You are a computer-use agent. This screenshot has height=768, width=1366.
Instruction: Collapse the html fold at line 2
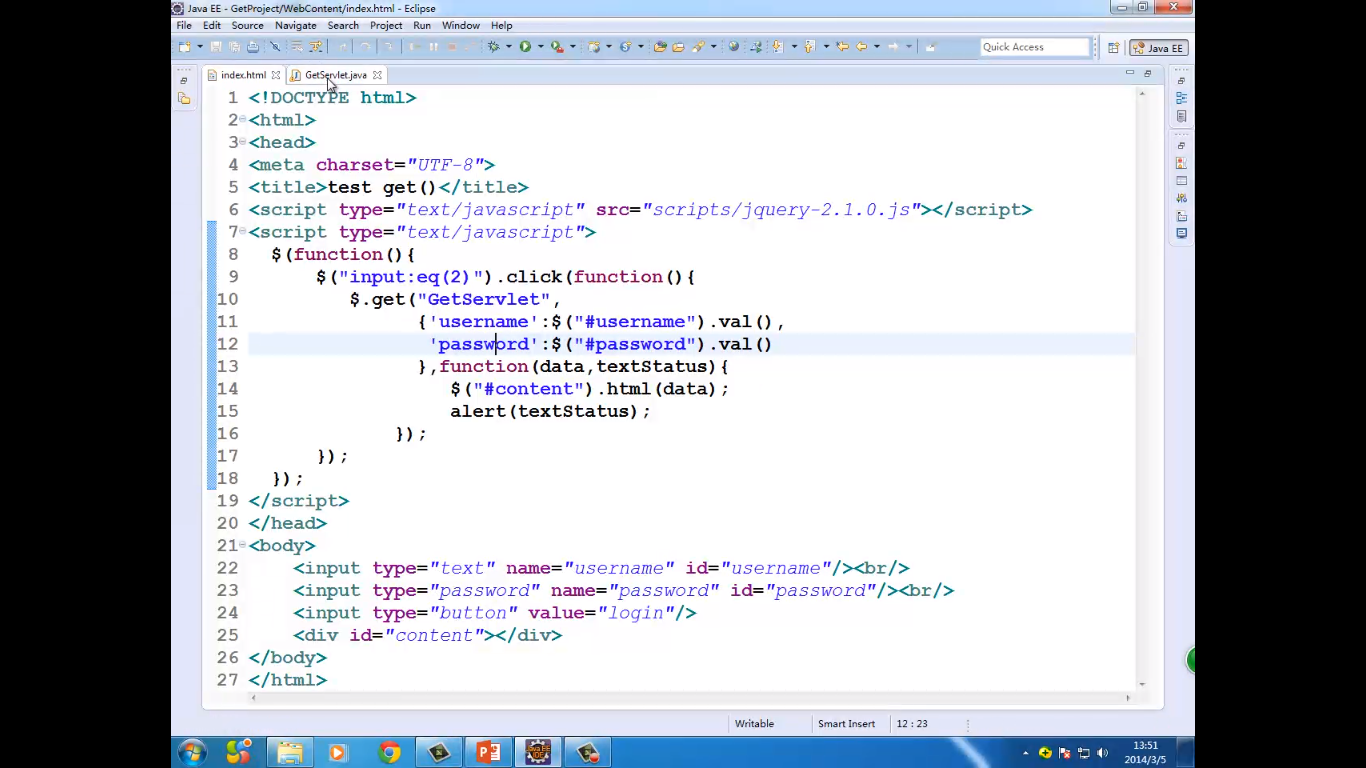pyautogui.click(x=243, y=120)
